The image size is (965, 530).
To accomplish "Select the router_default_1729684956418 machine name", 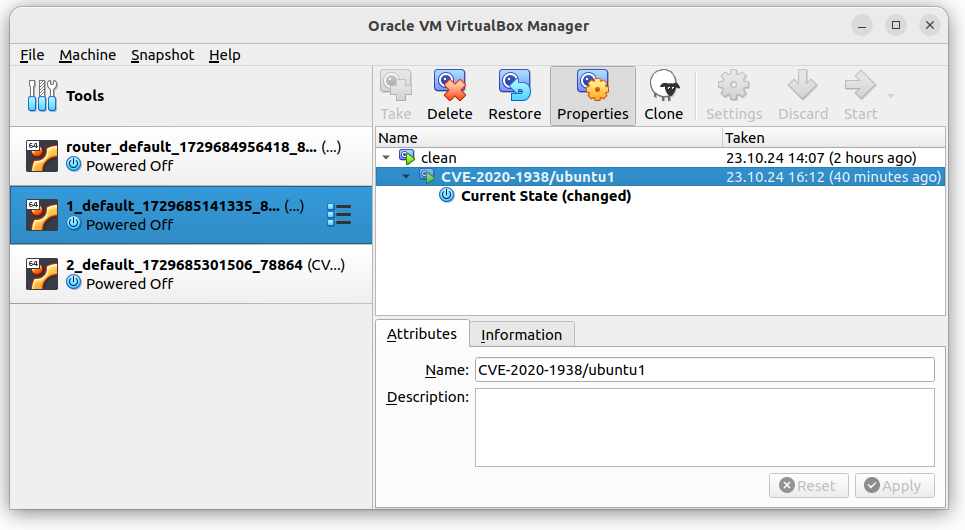I will (x=191, y=147).
